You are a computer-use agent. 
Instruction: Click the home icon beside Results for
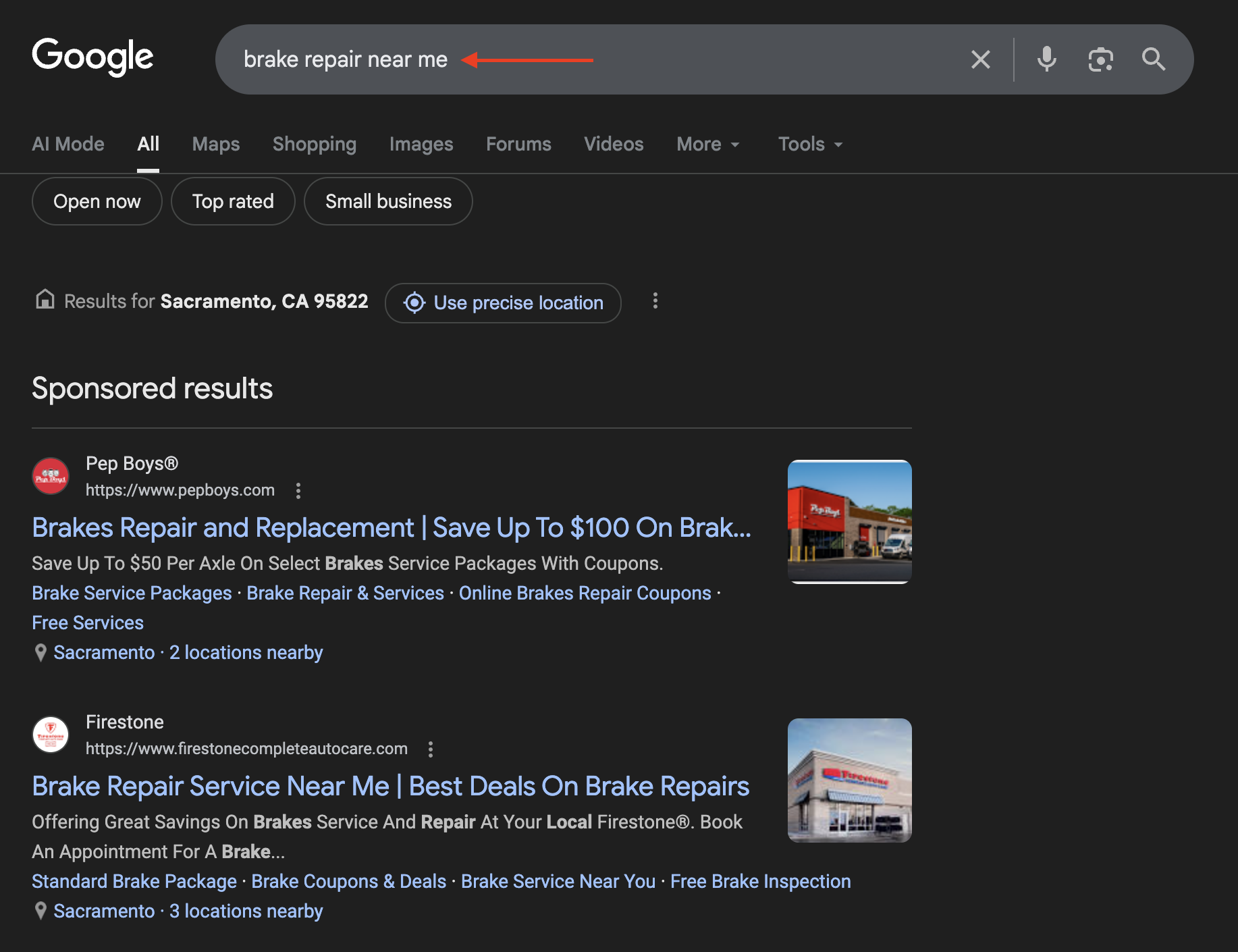(x=45, y=300)
